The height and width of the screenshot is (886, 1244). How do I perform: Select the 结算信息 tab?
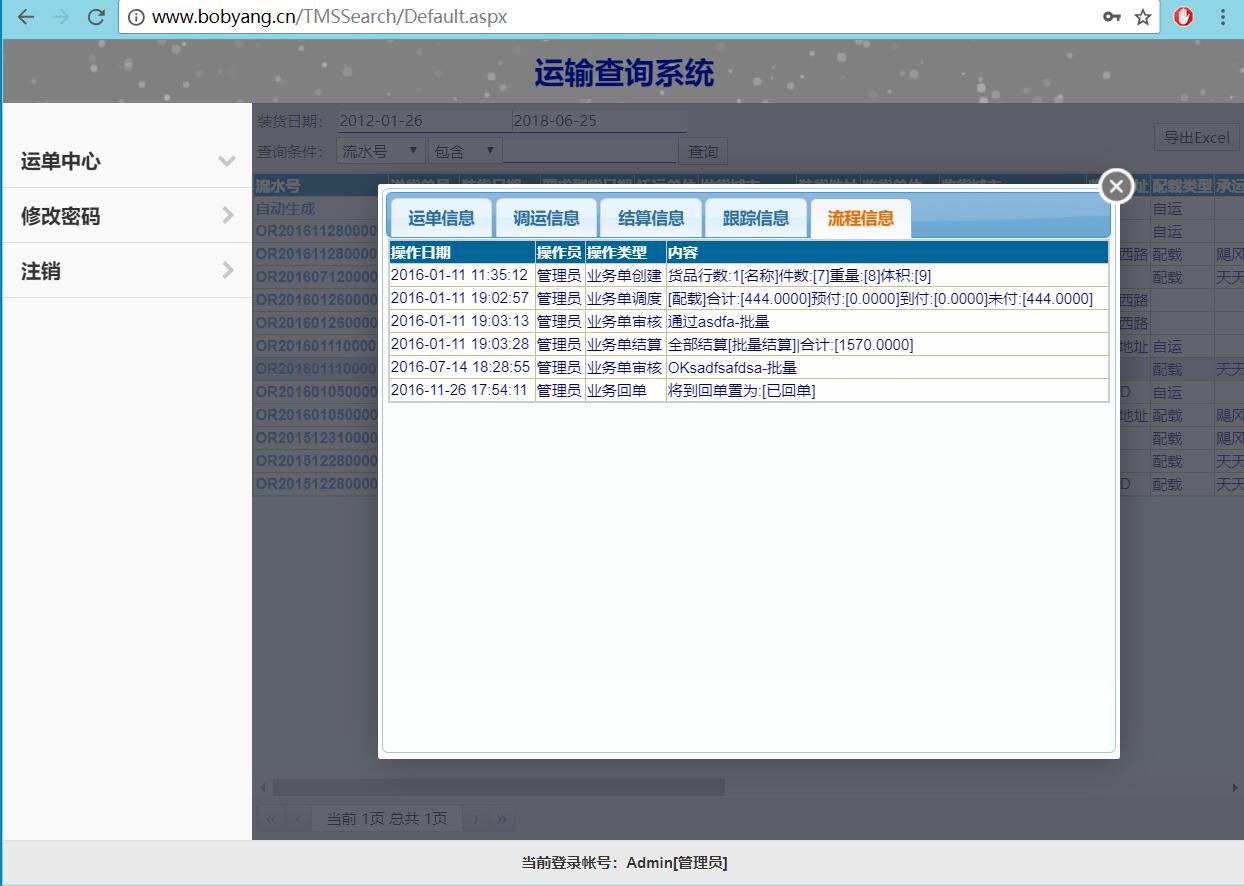click(x=651, y=218)
